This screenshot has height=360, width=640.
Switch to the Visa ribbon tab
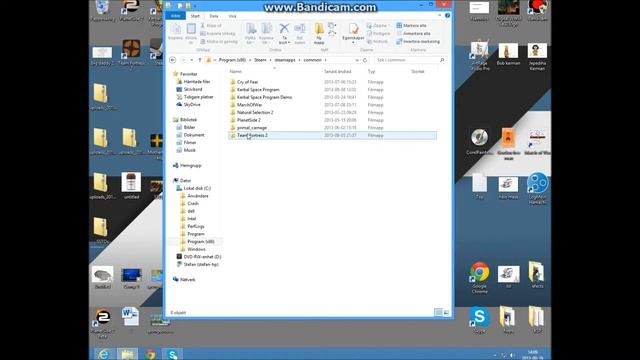(x=232, y=16)
